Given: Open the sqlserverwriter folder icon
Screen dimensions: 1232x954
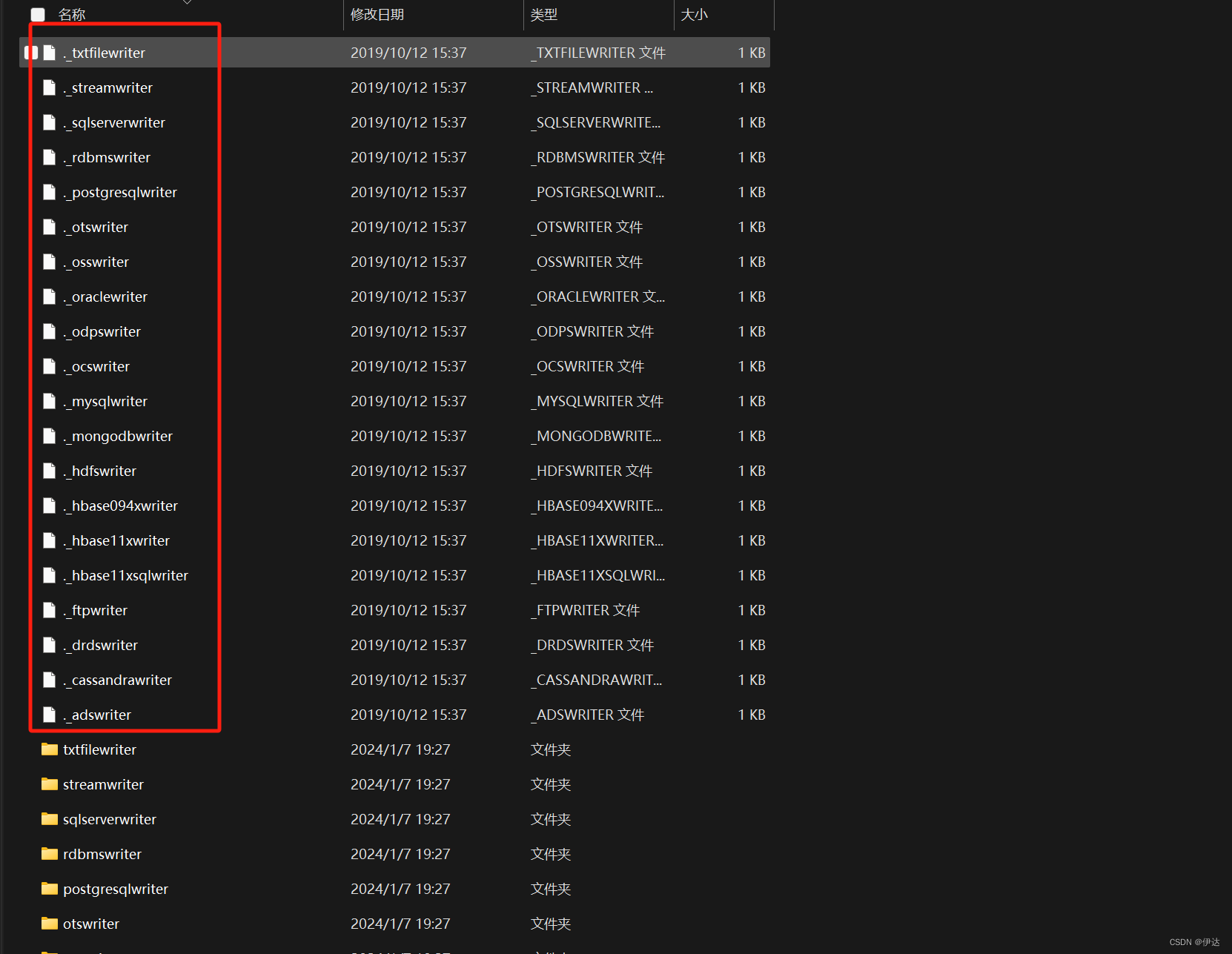Looking at the screenshot, I should click(49, 819).
